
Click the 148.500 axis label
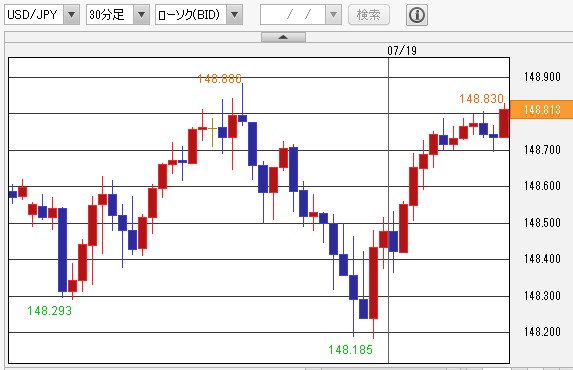point(542,222)
